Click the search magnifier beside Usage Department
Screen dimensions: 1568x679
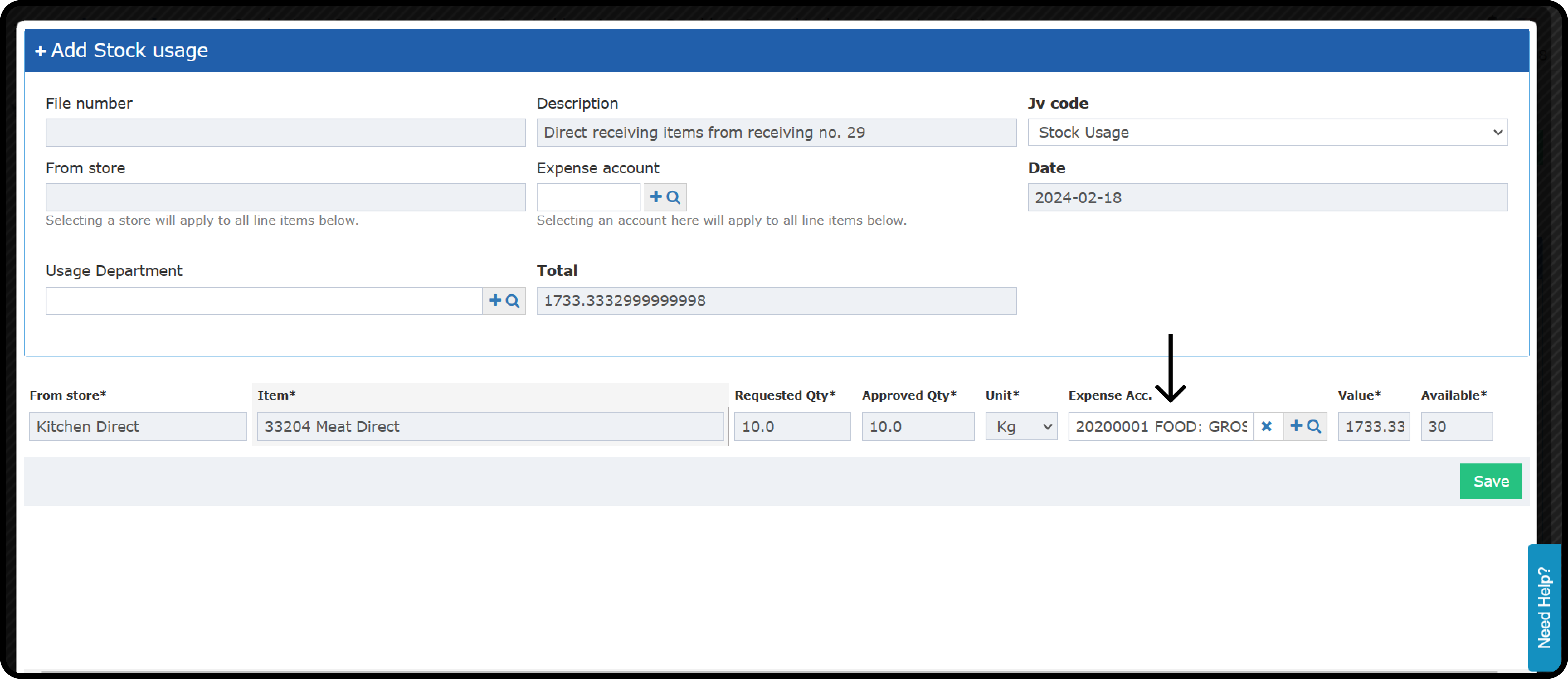[x=512, y=301]
